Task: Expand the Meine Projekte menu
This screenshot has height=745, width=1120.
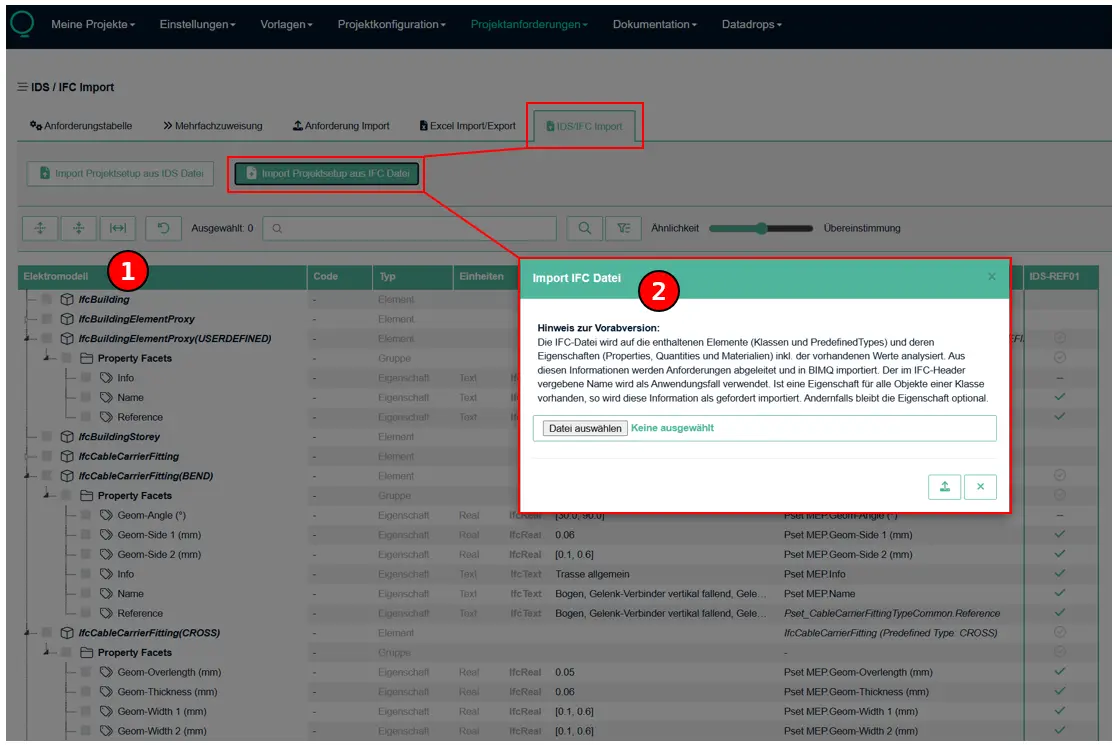Action: tap(93, 24)
